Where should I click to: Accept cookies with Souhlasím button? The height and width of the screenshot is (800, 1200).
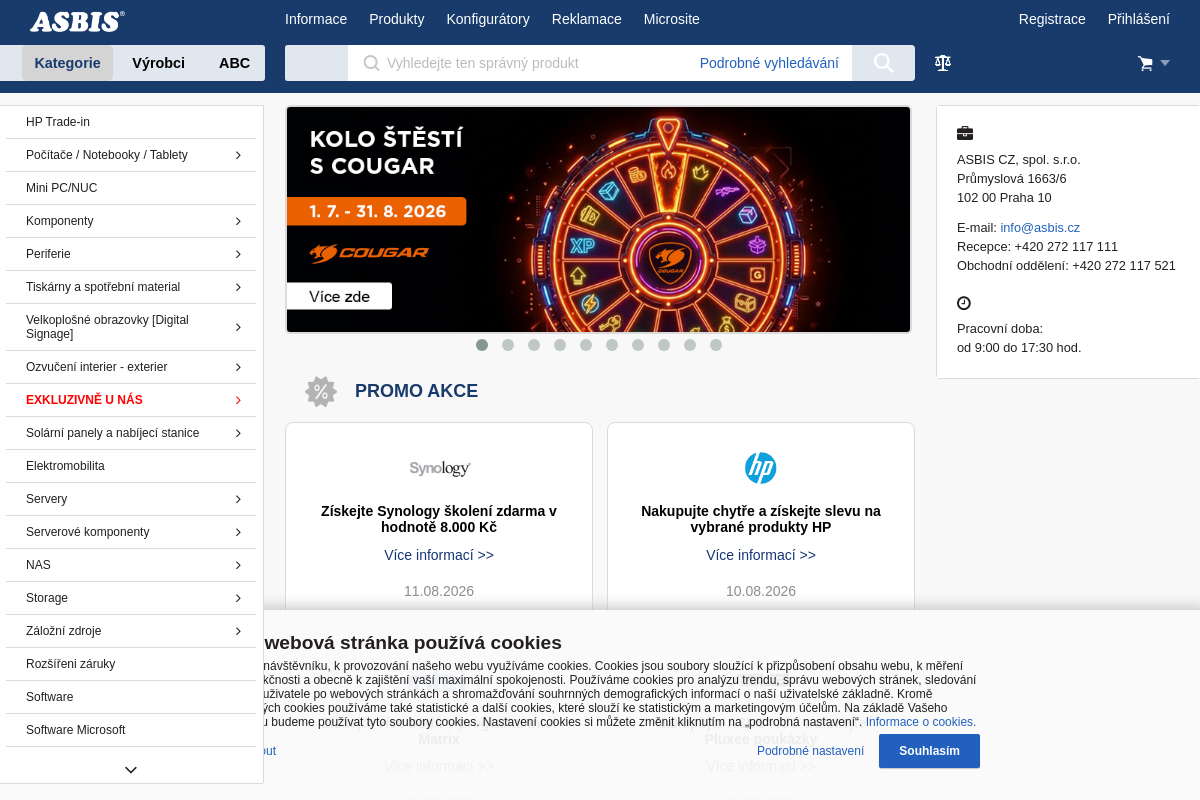[x=929, y=751]
